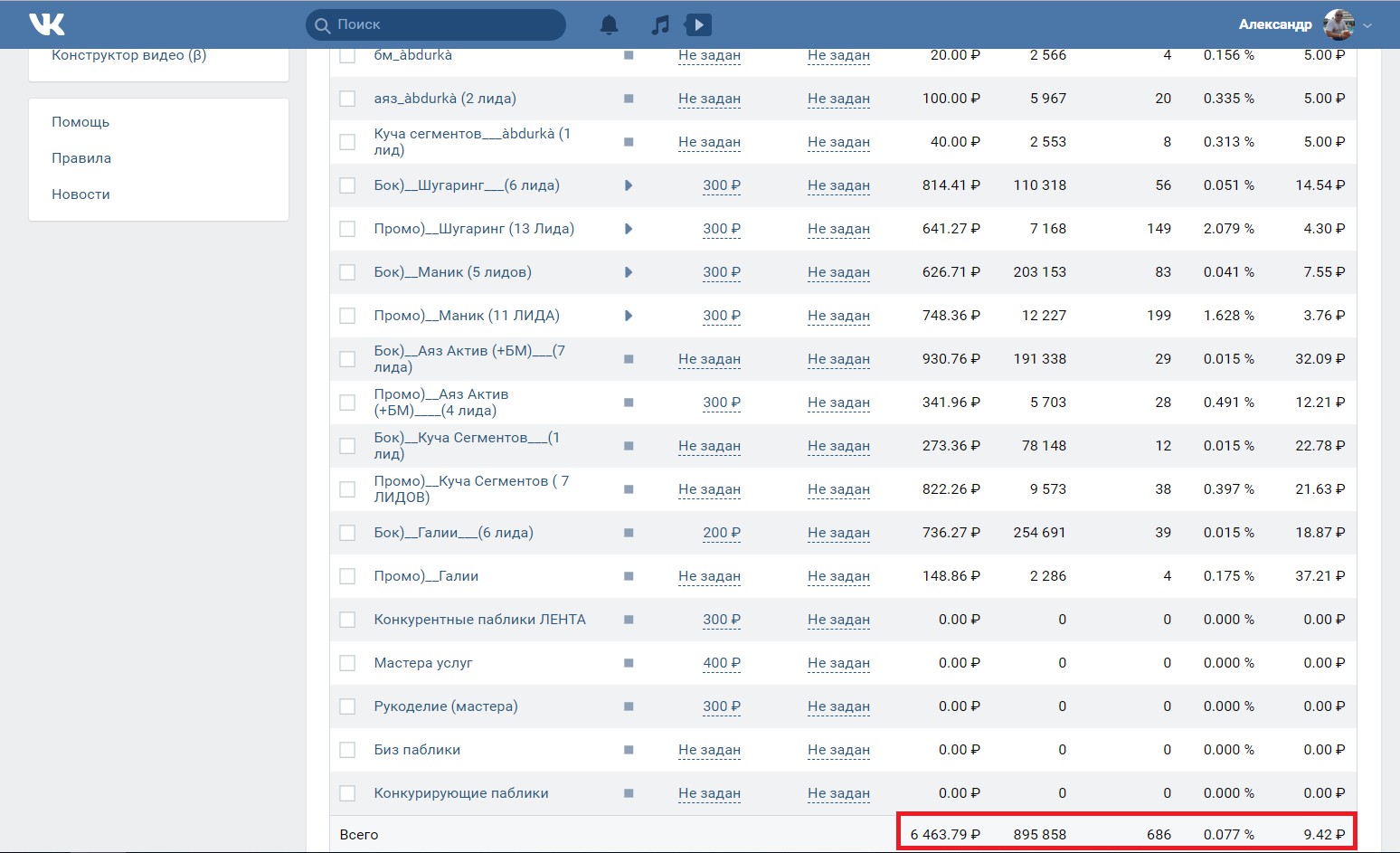Open campaign Промо)__Куча Сегментов ( 7 ЛИДОВ)

(x=471, y=489)
